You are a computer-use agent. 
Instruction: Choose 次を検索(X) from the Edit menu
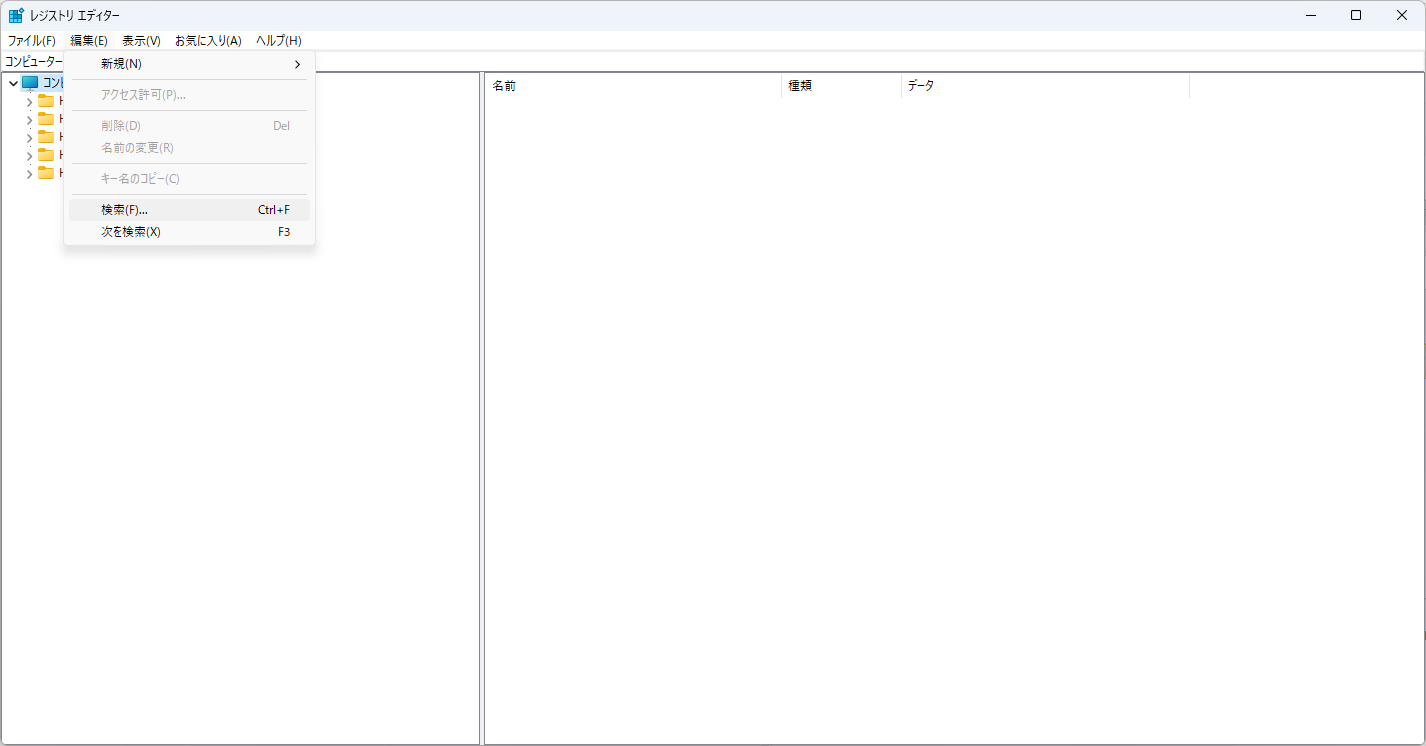189,232
